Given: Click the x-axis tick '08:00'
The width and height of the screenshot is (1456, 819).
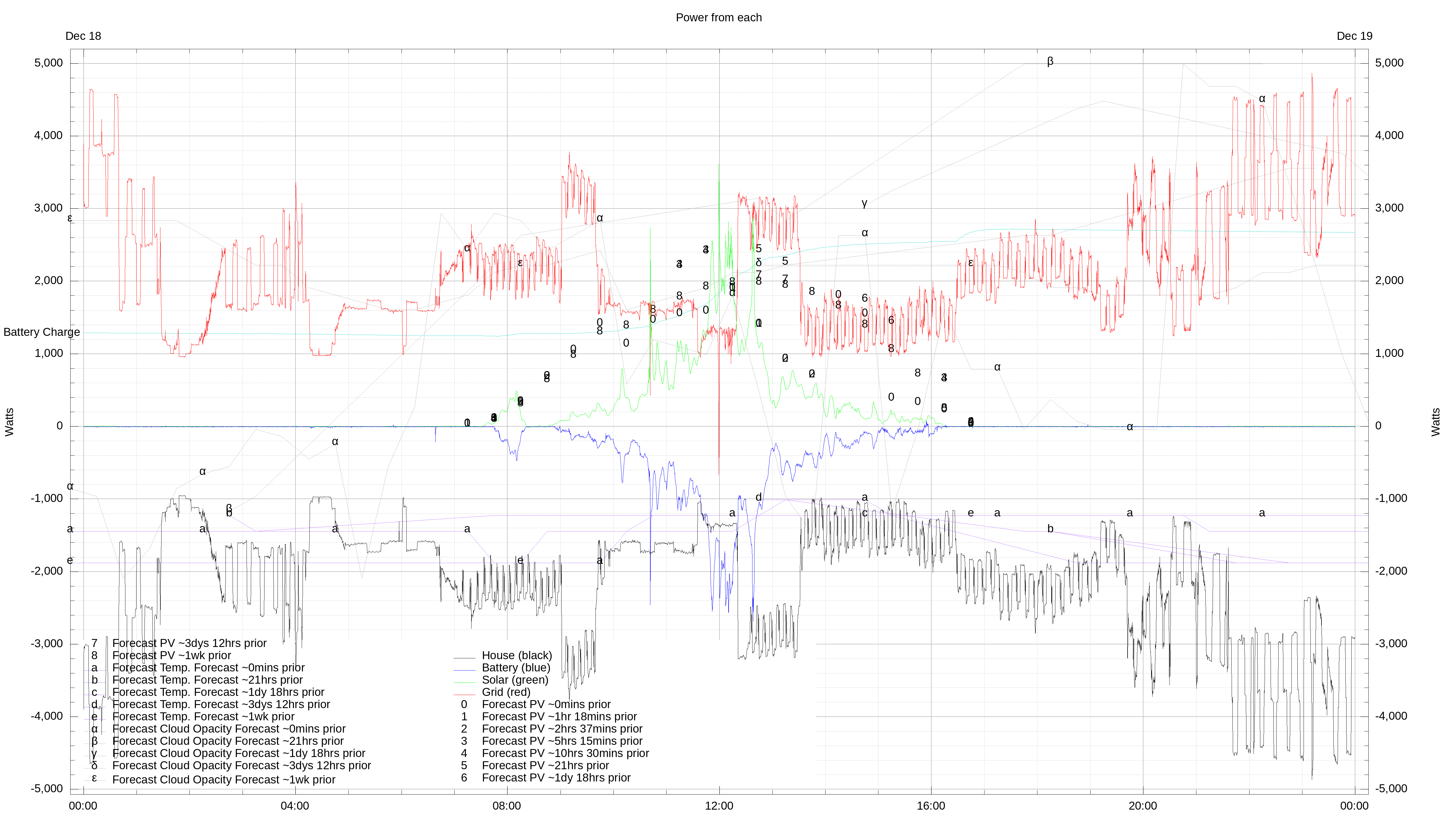Looking at the screenshot, I should [506, 806].
